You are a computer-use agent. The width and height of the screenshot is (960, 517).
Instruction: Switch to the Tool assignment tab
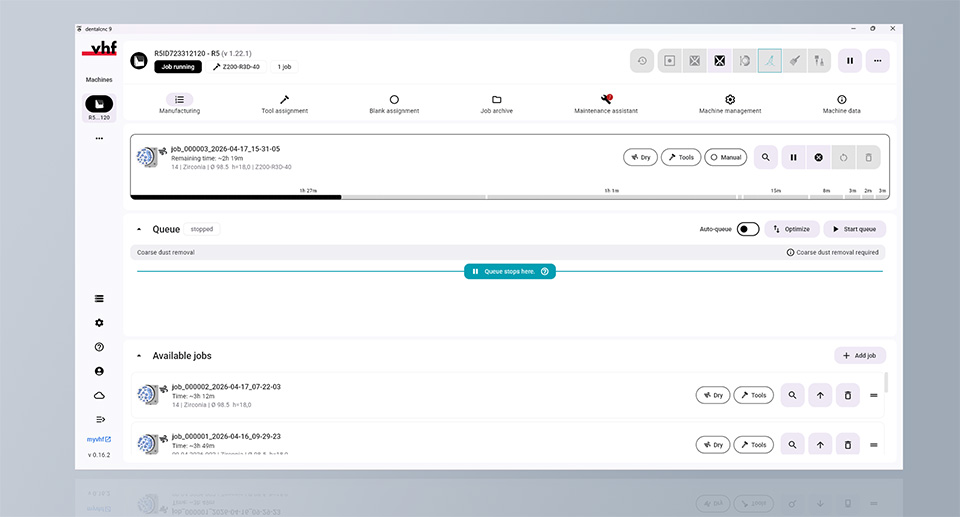click(x=285, y=104)
